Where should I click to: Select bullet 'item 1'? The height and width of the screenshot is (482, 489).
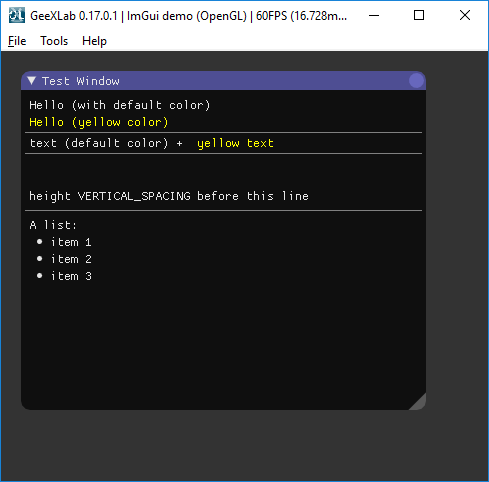pyautogui.click(x=64, y=242)
